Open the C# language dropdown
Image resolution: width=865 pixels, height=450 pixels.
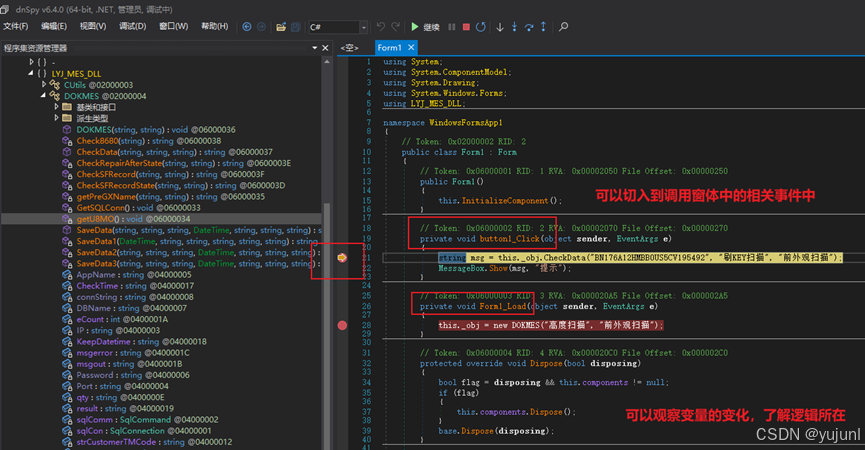point(338,26)
